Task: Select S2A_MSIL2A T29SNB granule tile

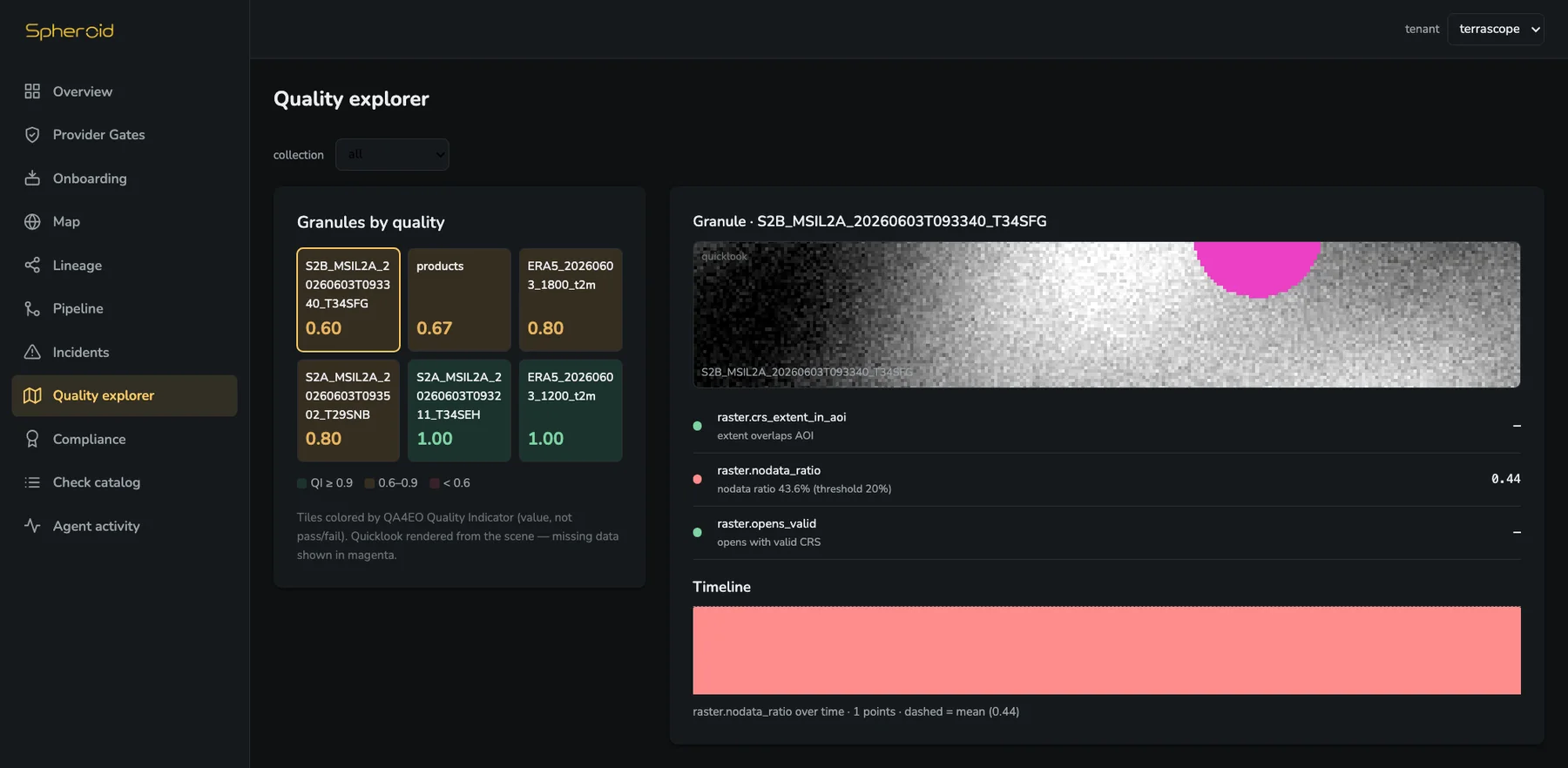Action: click(348, 410)
